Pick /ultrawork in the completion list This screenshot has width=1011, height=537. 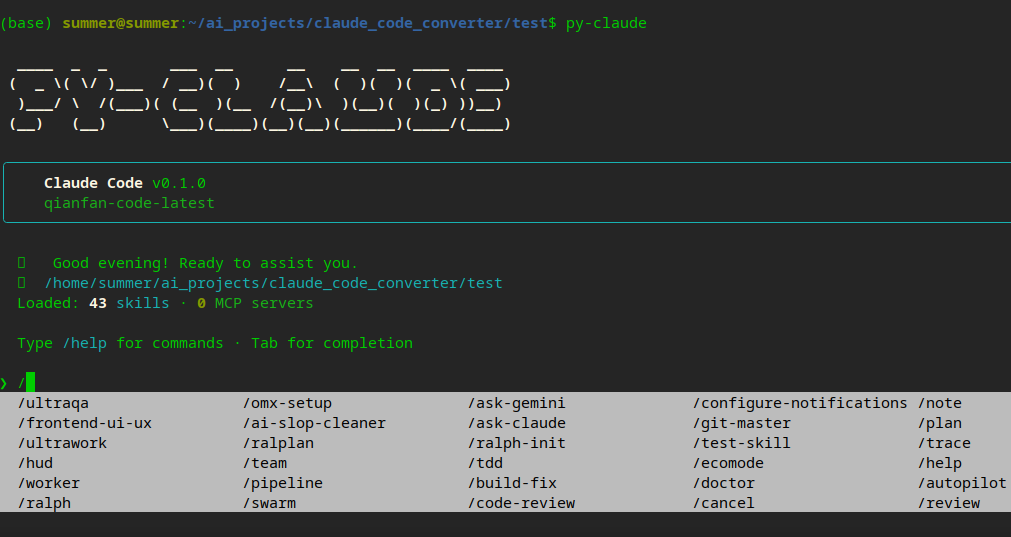(63, 443)
